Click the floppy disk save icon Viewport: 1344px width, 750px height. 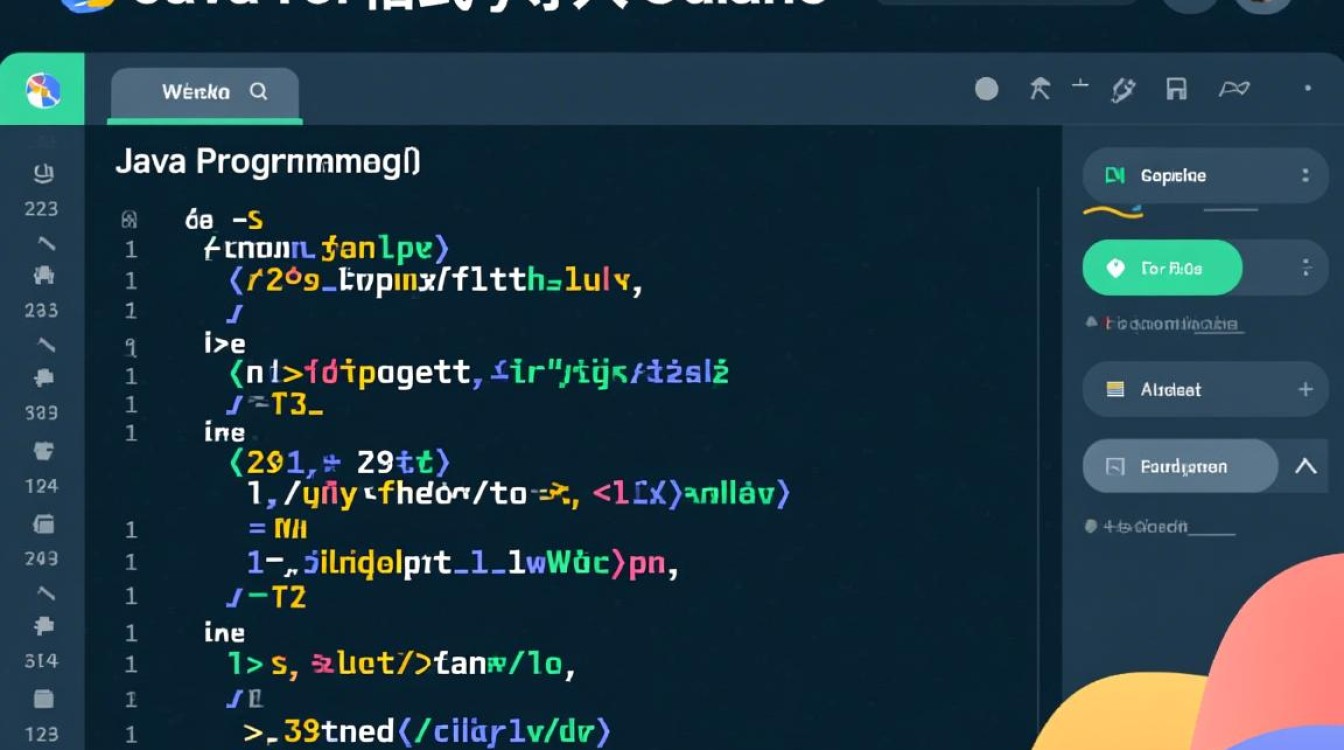[x=1177, y=89]
